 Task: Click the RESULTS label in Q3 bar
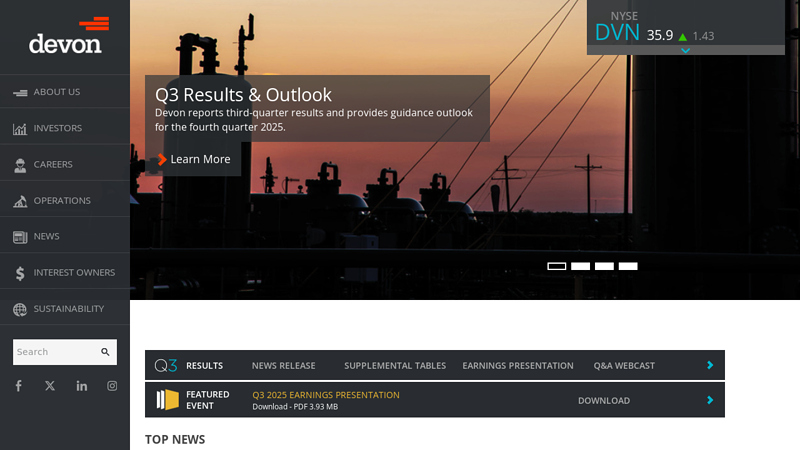204,366
